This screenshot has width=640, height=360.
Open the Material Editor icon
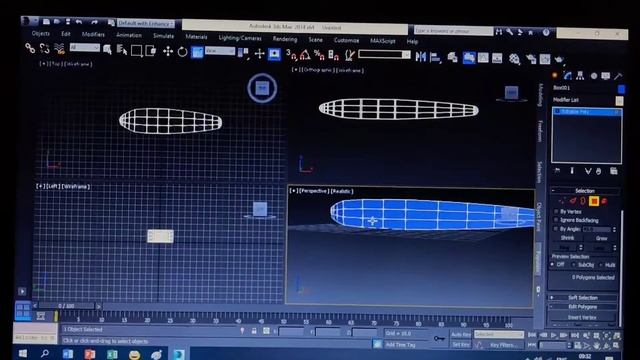tap(514, 59)
